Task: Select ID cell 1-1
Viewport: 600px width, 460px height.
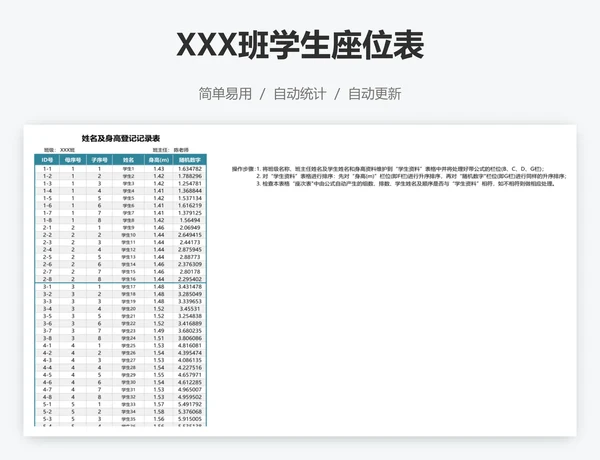Action: coord(47,169)
